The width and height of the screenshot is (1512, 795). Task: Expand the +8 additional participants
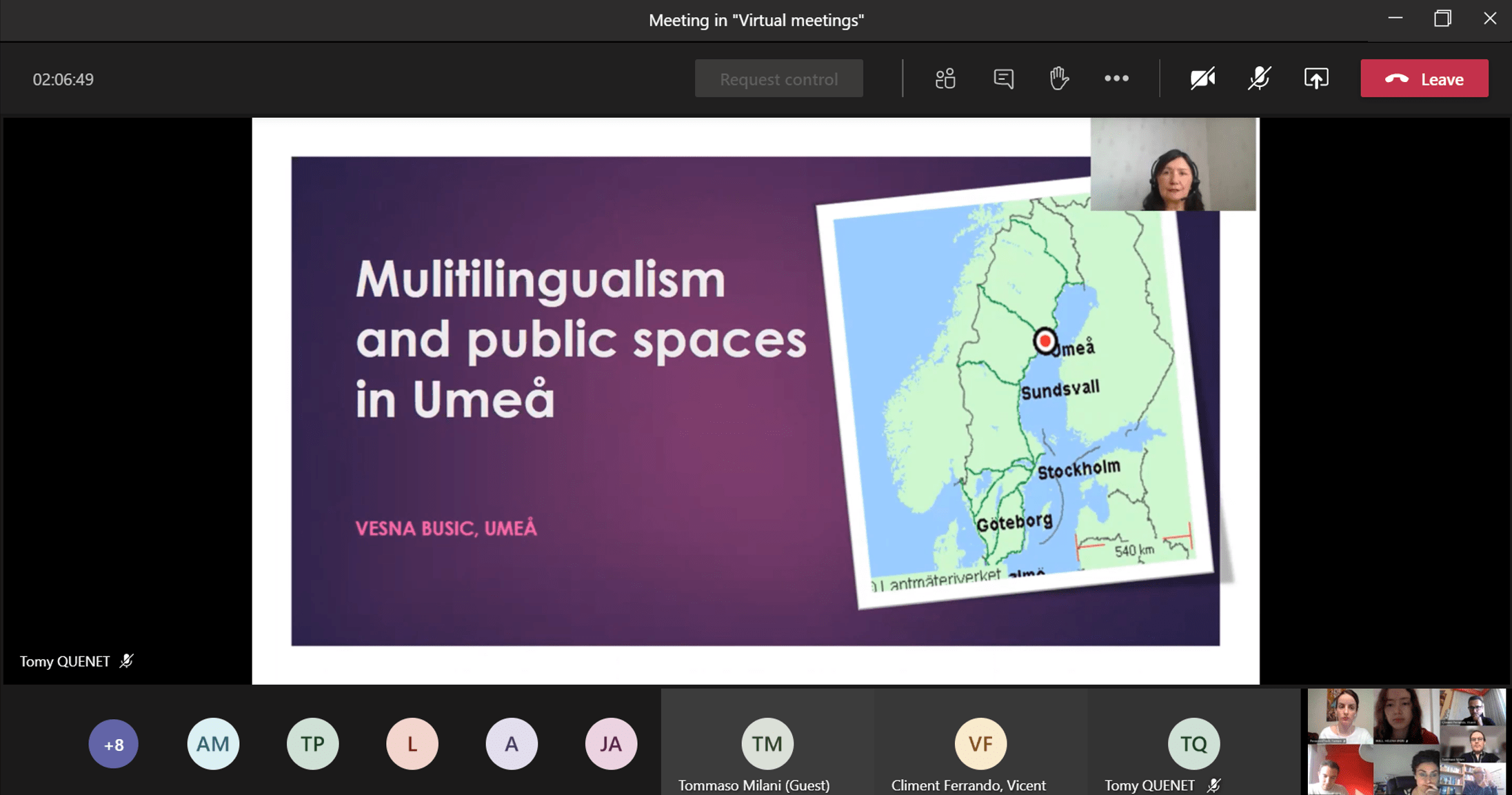click(114, 744)
